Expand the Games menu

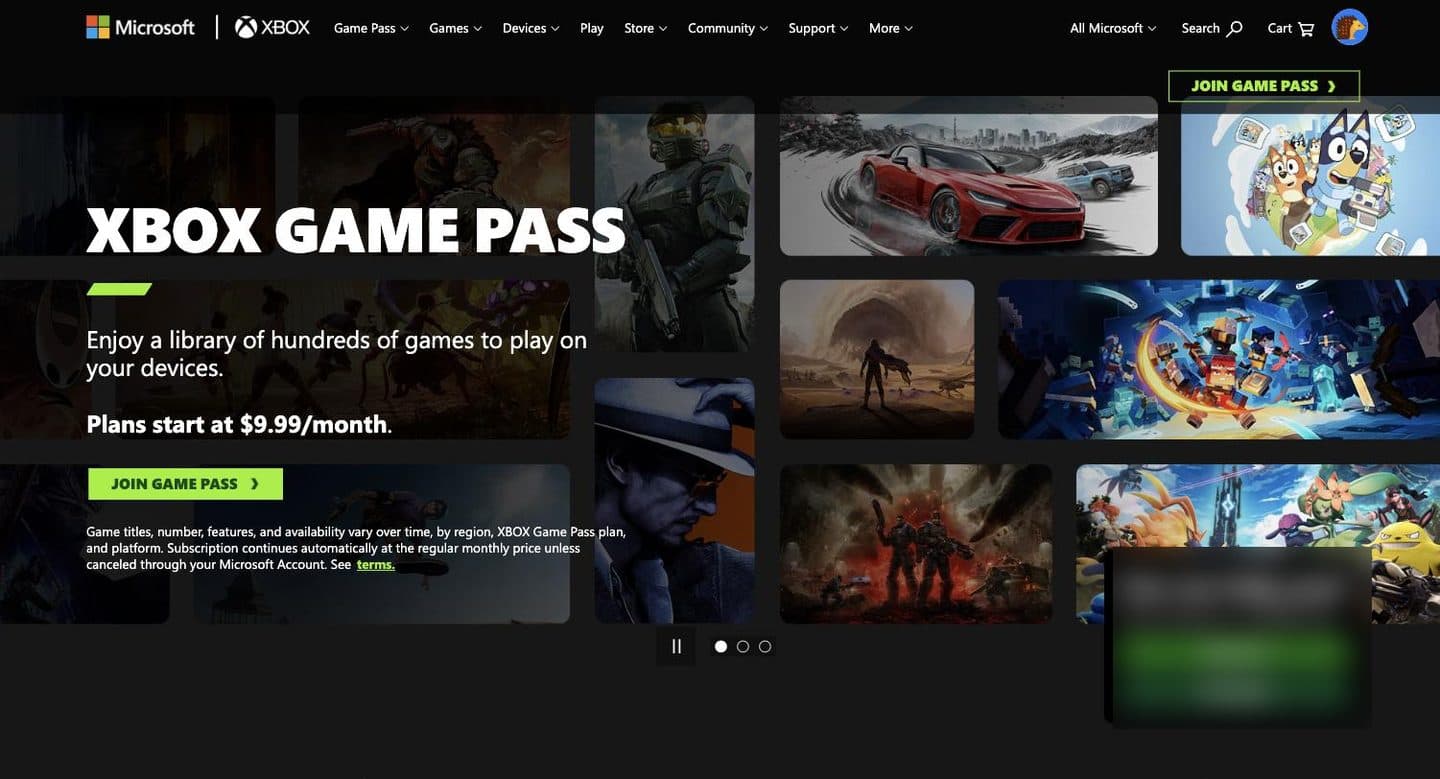coord(455,28)
